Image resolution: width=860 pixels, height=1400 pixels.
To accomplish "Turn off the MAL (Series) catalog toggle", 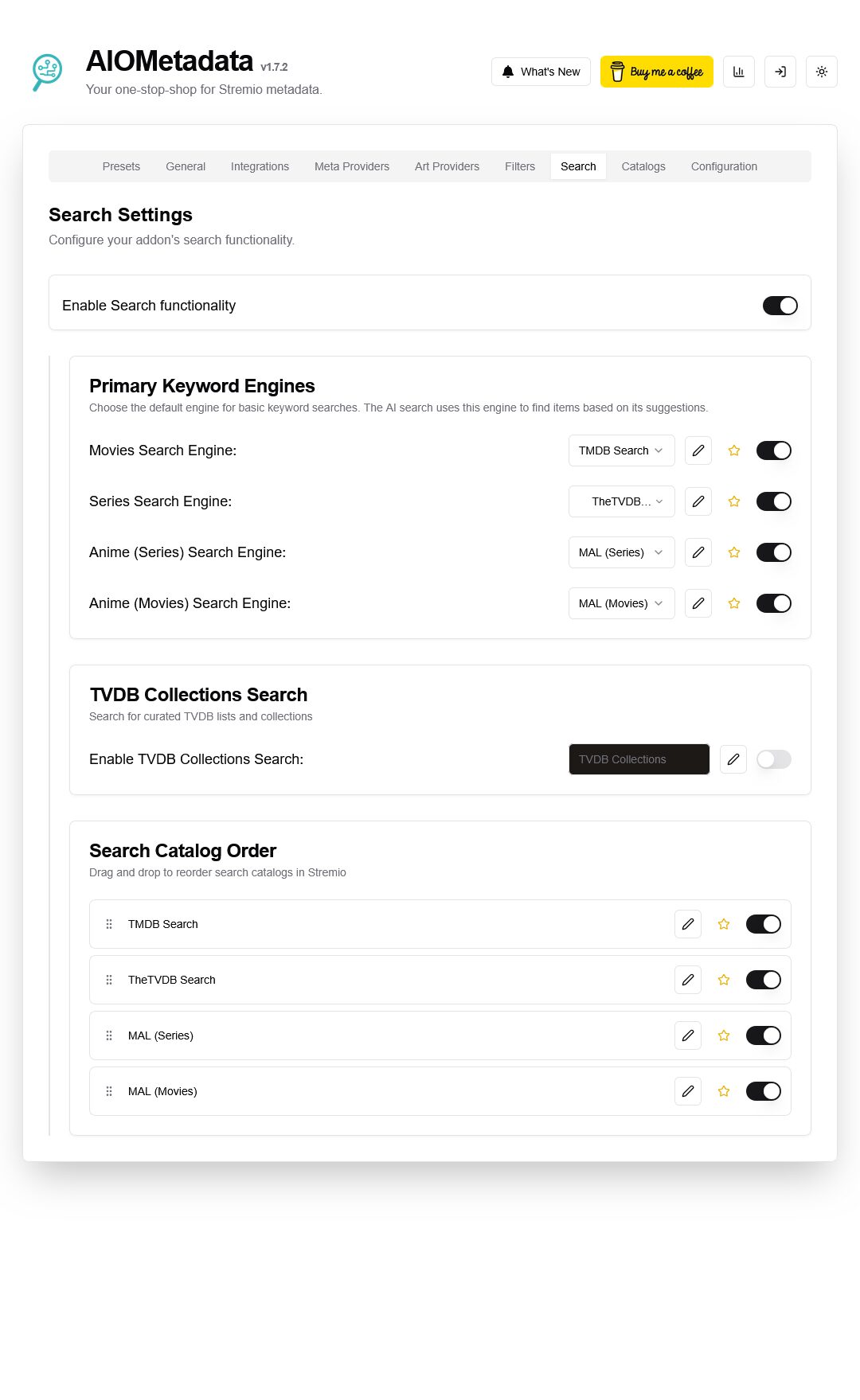I will pos(763,1035).
